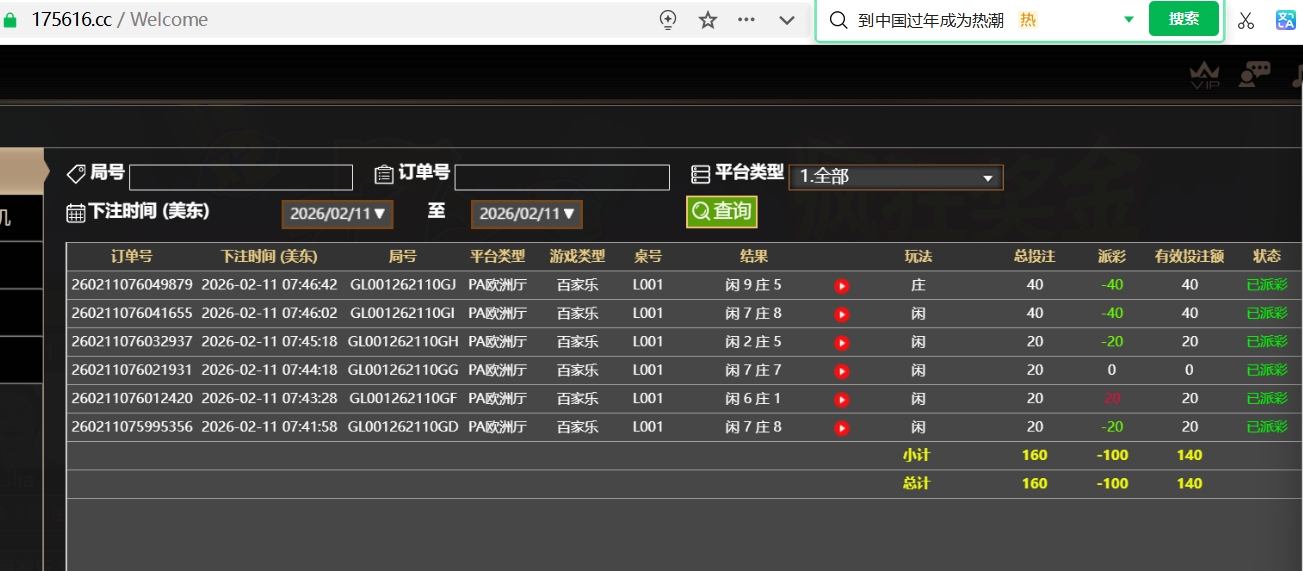
Task: Open the customer service chat icon
Action: click(x=1254, y=74)
